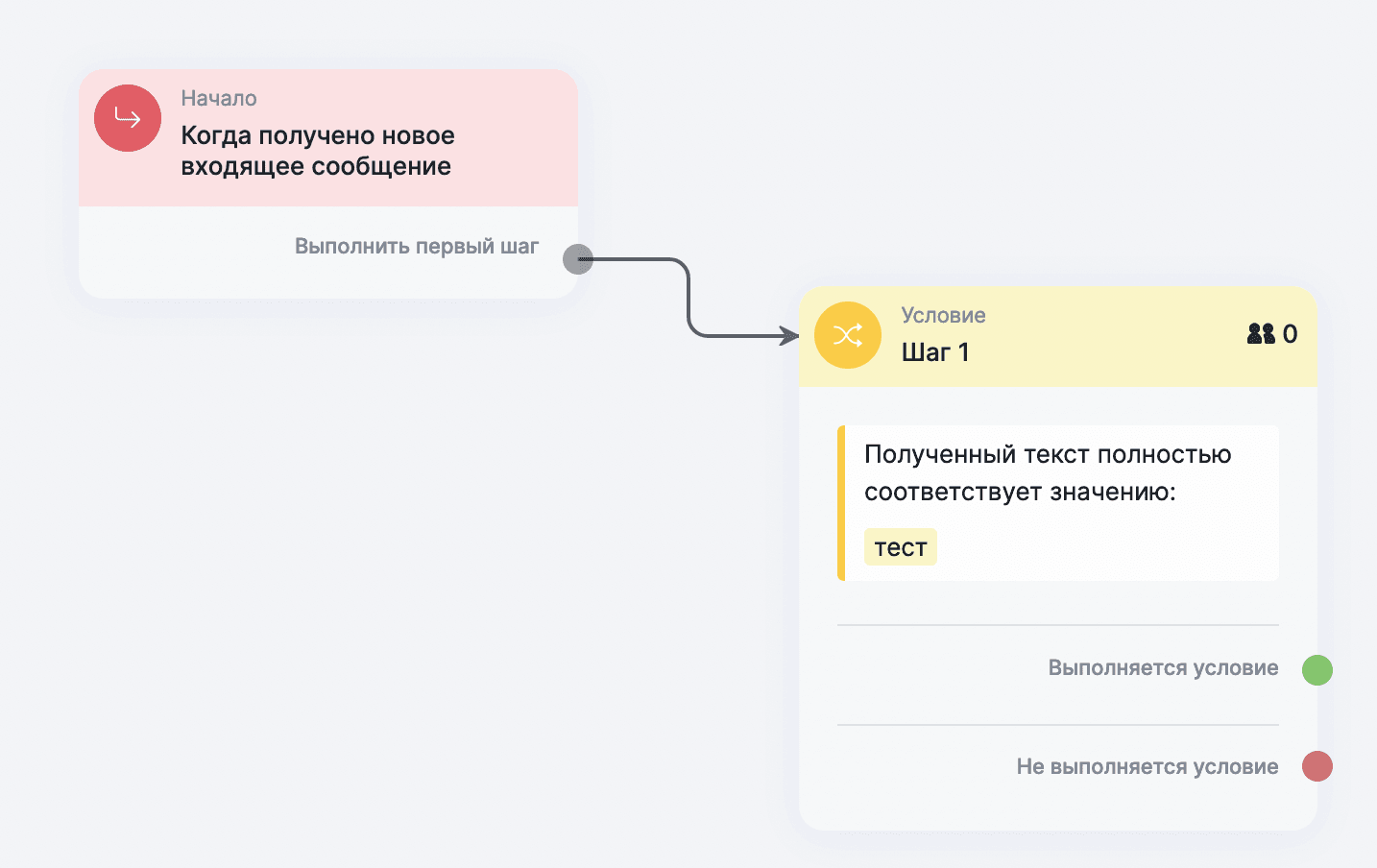Viewport: 1377px width, 868px height.
Task: Click the red start arrow icon
Action: coord(128,118)
